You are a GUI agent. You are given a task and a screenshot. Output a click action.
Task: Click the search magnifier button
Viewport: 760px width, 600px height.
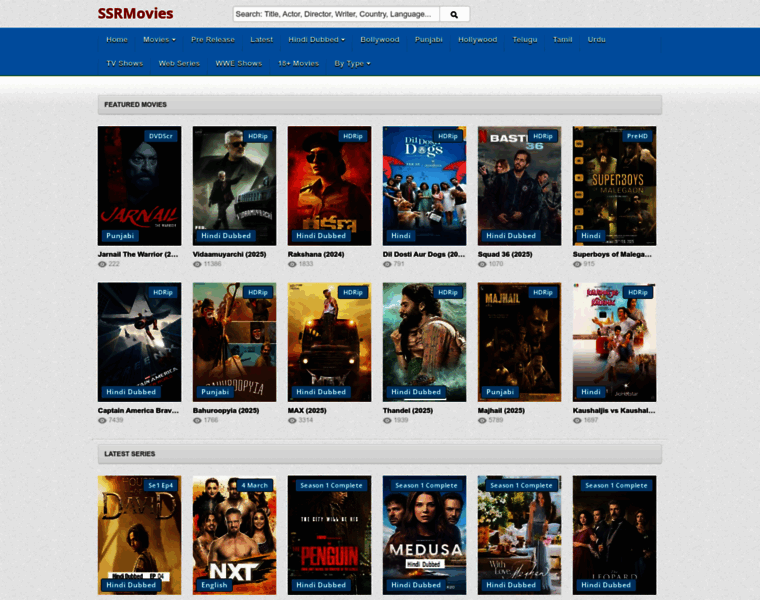coord(454,15)
